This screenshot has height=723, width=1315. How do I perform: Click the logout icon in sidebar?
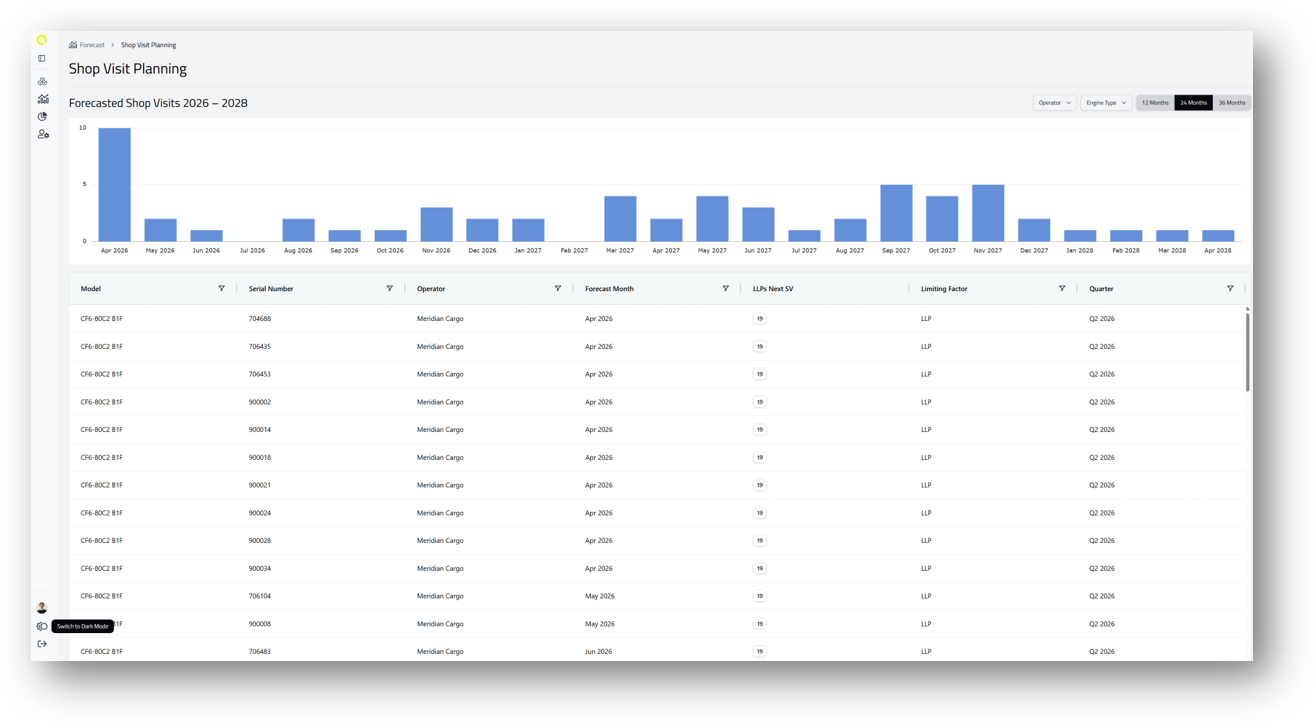(42, 644)
